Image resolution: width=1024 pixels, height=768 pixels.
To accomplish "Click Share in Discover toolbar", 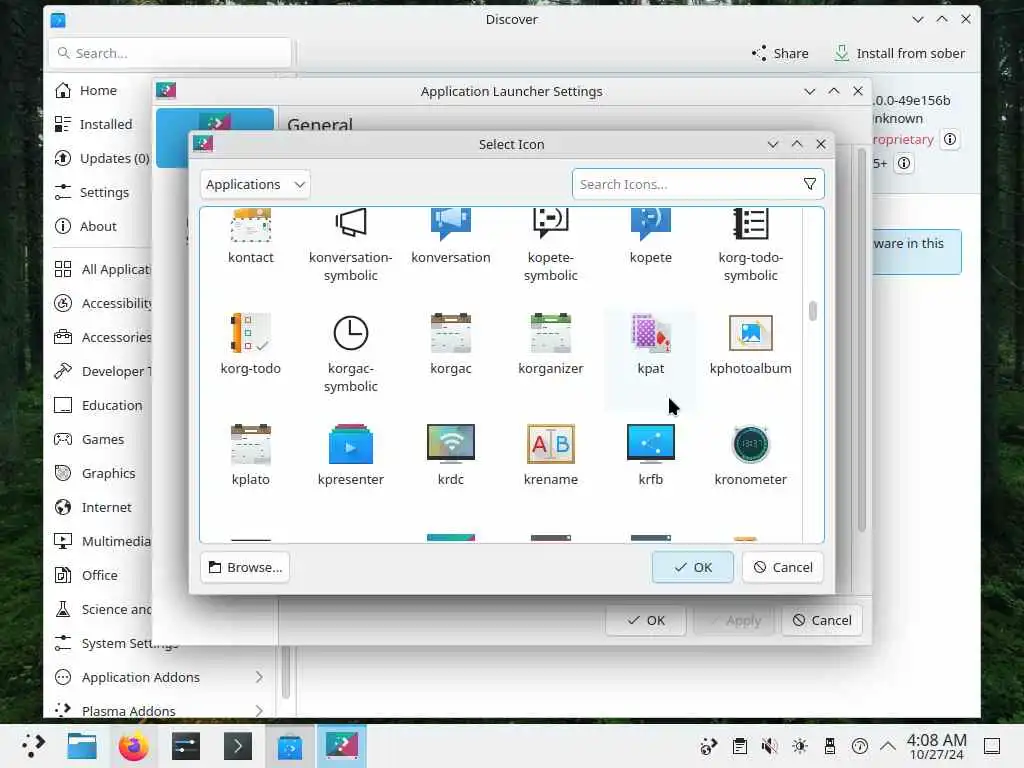I will [780, 53].
